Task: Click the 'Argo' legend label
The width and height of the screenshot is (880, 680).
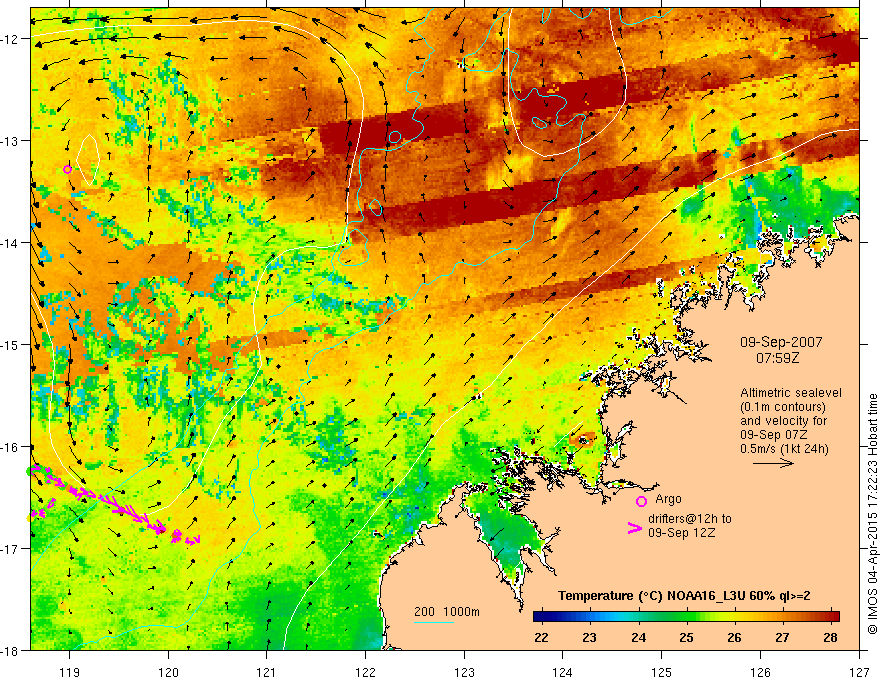Action: click(x=668, y=499)
